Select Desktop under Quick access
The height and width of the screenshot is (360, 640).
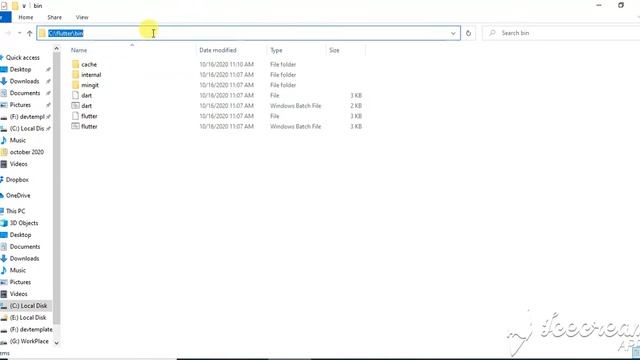(20, 69)
